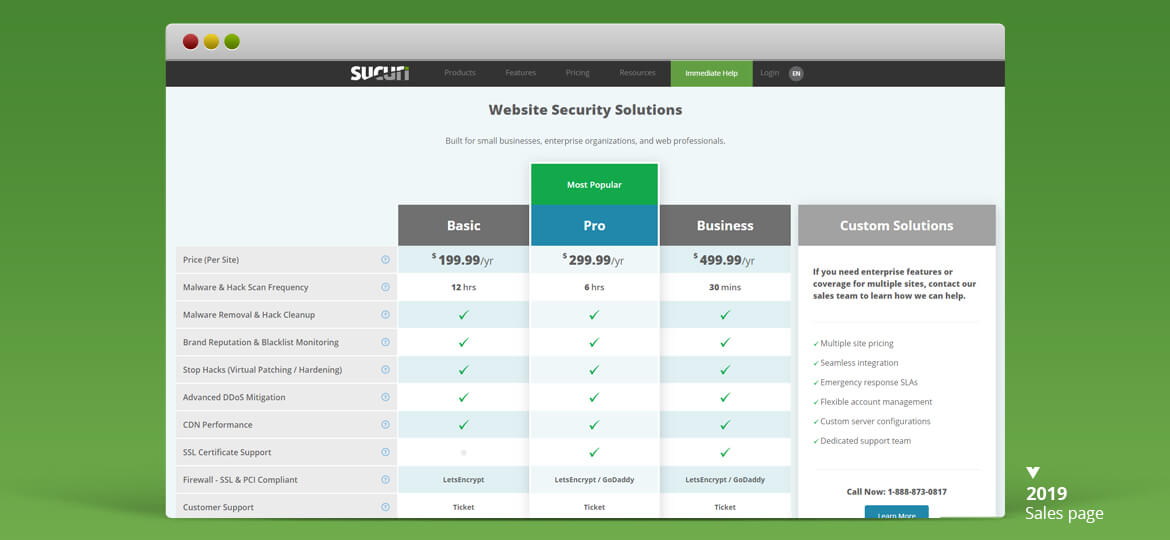Open the EN language selector

796,73
